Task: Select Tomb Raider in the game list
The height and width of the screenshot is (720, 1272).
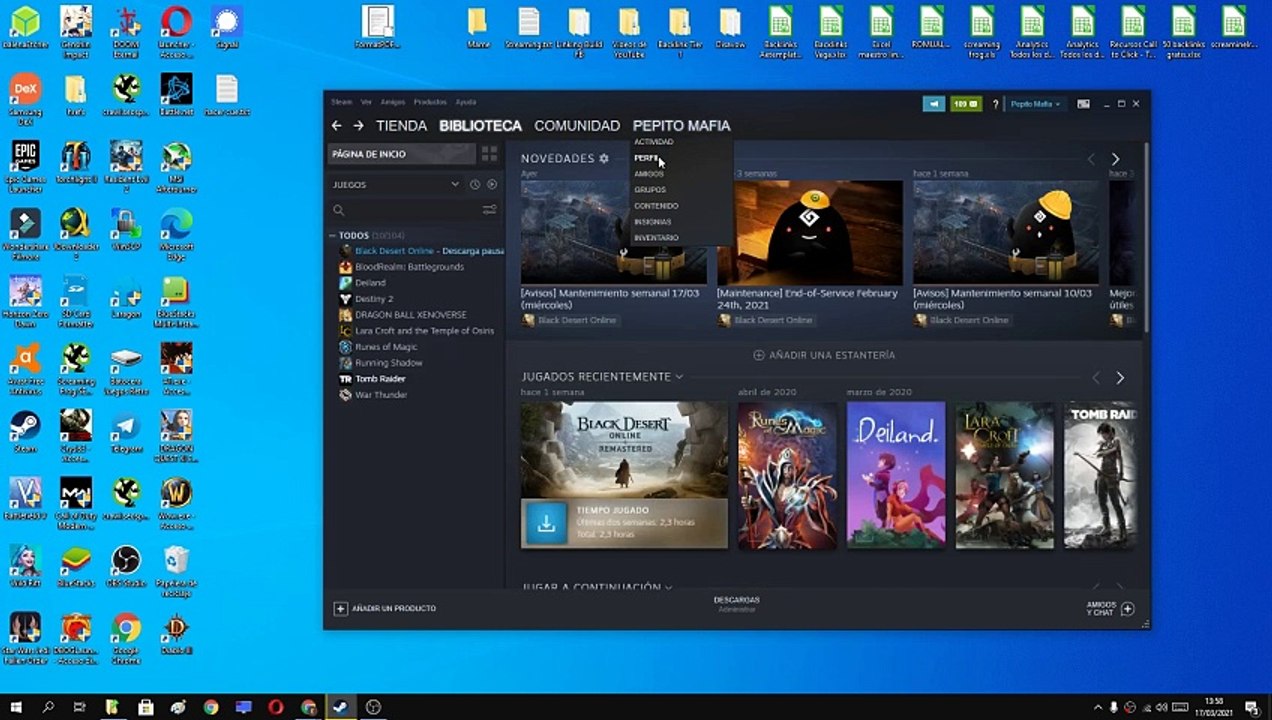Action: tap(380, 379)
